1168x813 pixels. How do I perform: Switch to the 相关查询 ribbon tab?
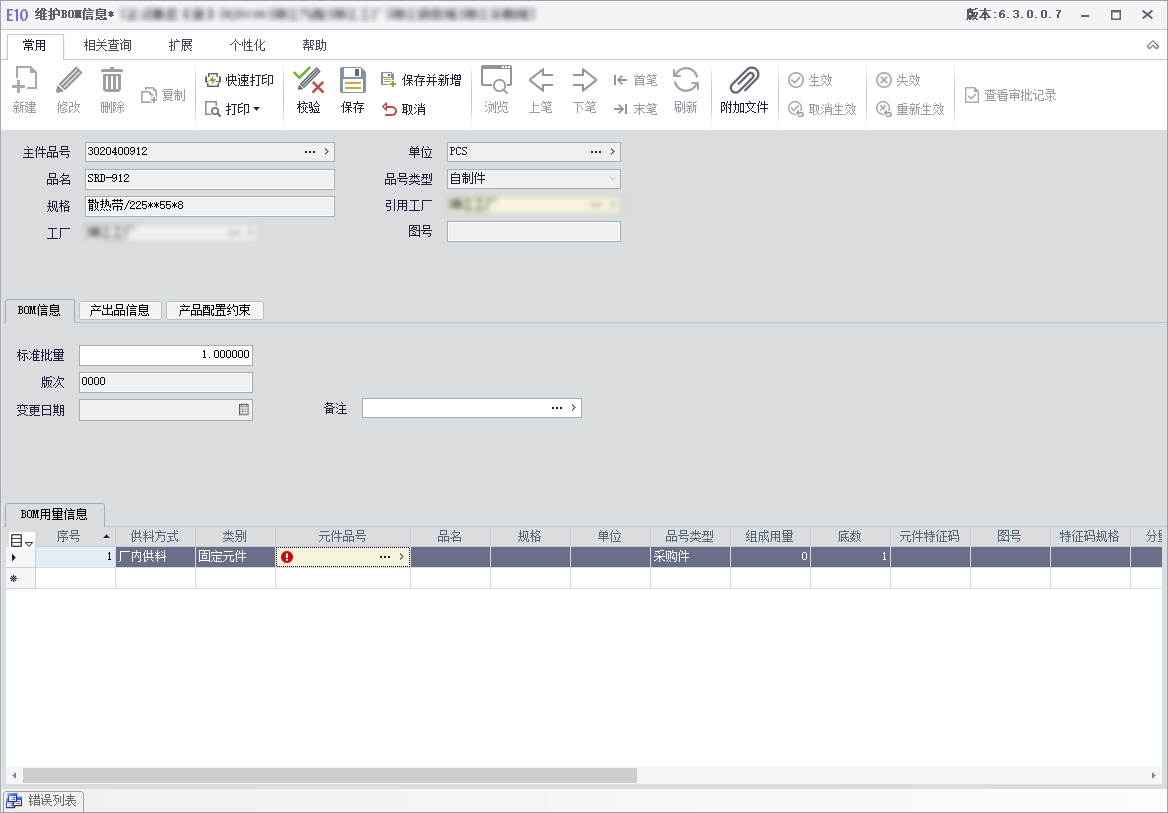(107, 45)
